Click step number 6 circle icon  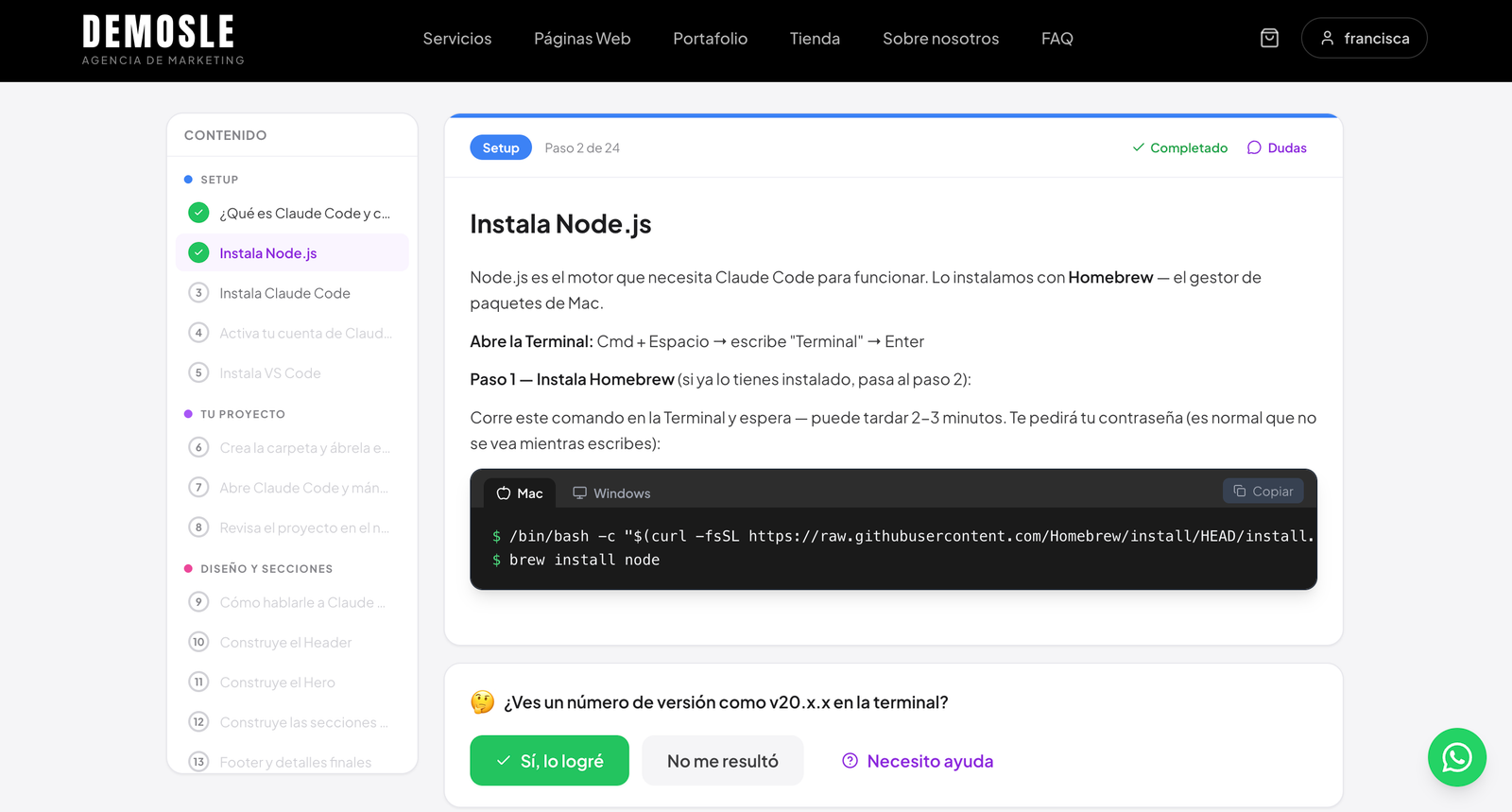(198, 447)
